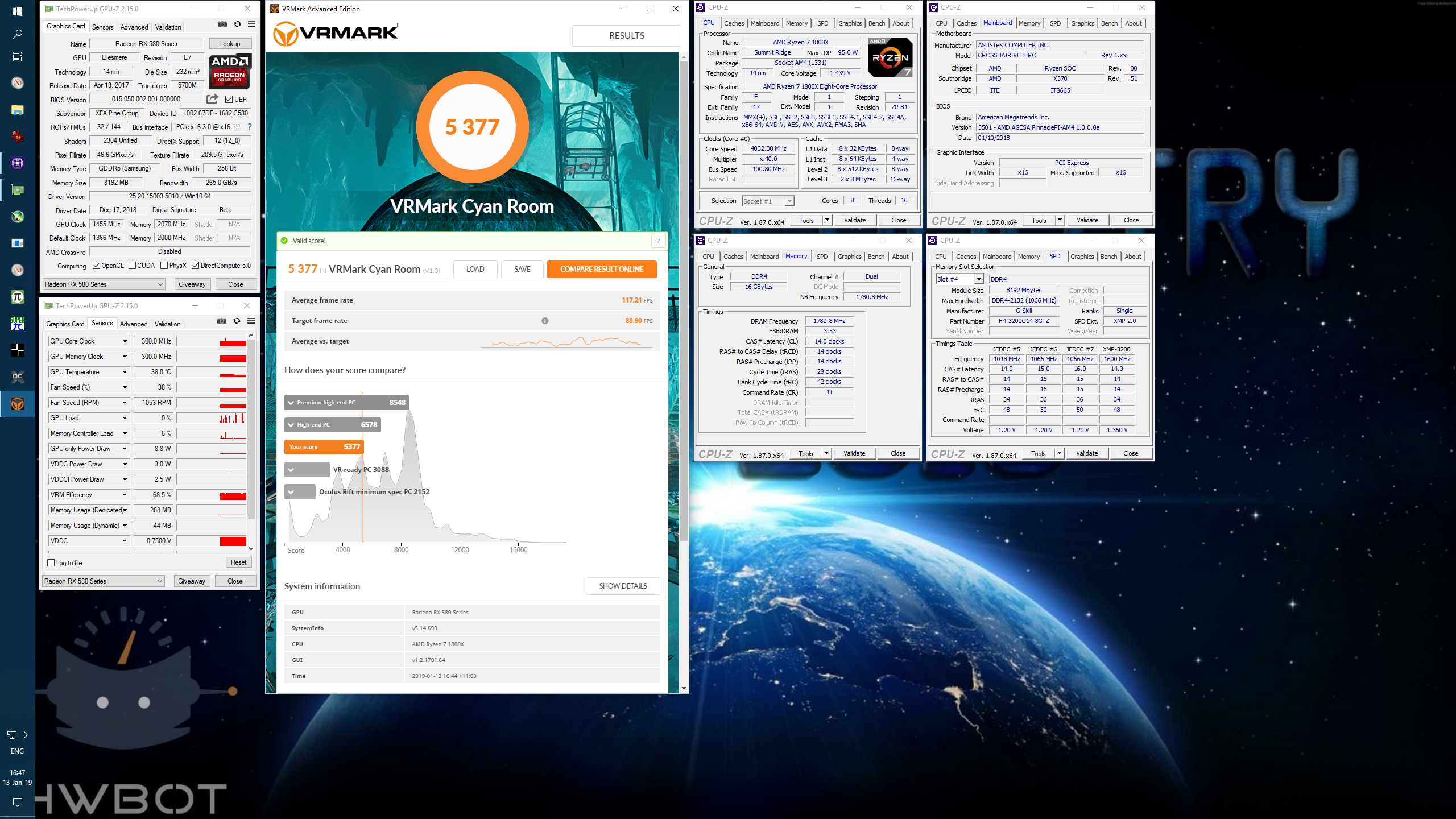
Task: Click the VRMark vertical scrollbar thumb
Action: pos(684,301)
